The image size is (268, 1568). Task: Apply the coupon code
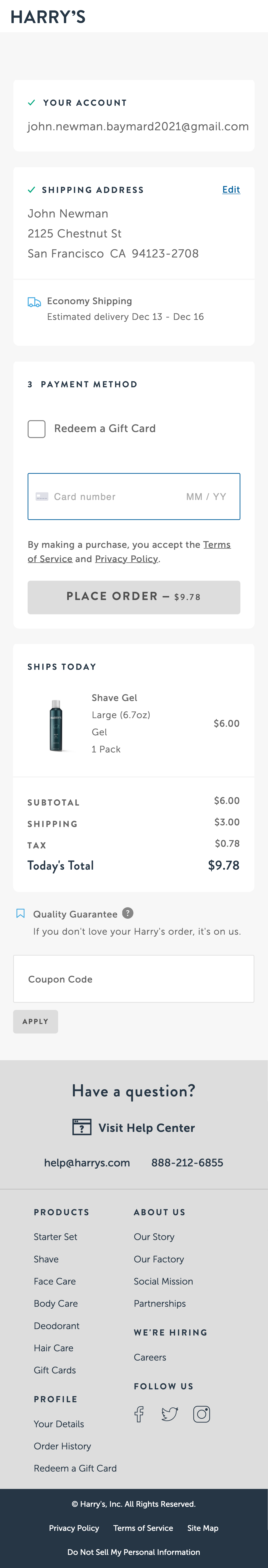click(x=35, y=1021)
